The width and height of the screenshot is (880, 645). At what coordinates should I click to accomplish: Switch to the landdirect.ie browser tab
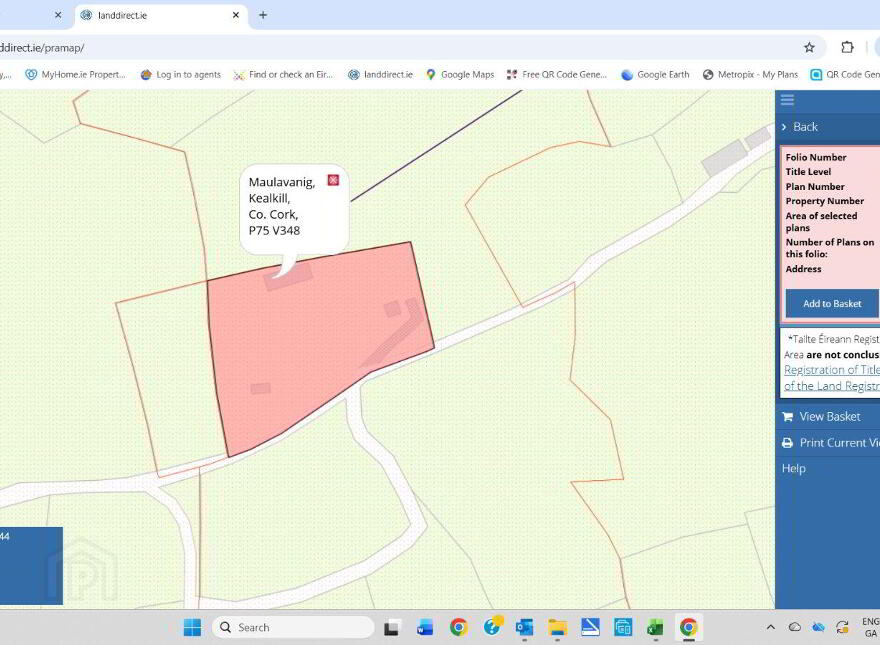click(x=160, y=15)
